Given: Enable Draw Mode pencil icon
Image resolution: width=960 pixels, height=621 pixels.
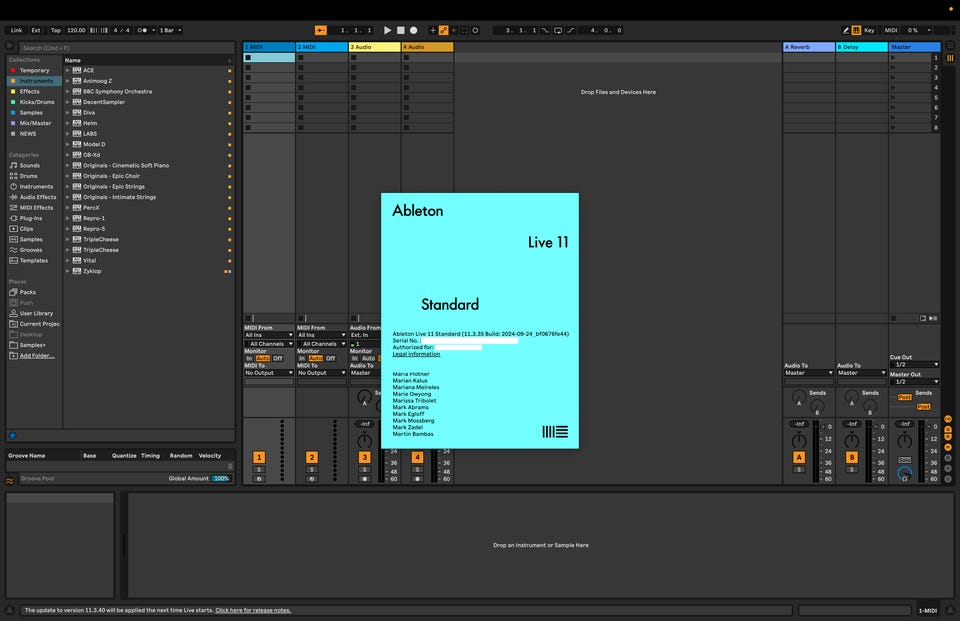Looking at the screenshot, I should coord(846,31).
